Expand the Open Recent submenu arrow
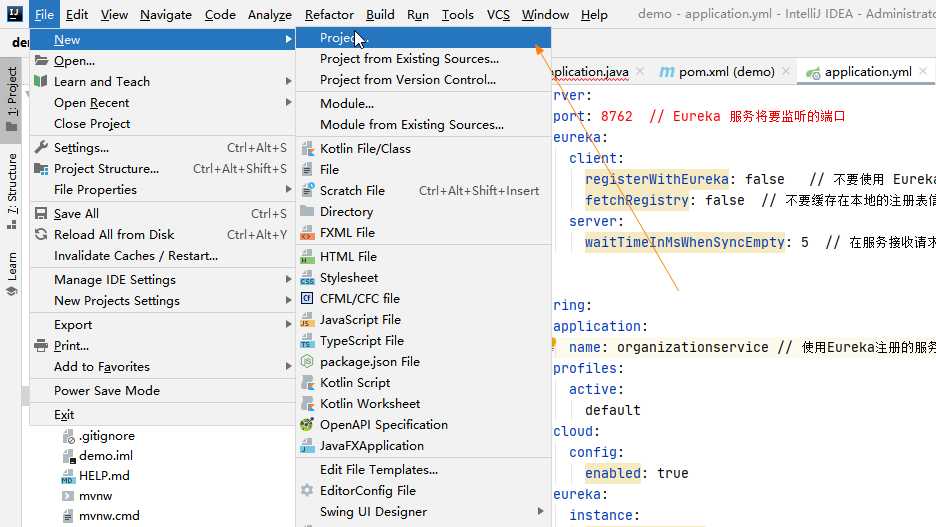 [x=288, y=103]
